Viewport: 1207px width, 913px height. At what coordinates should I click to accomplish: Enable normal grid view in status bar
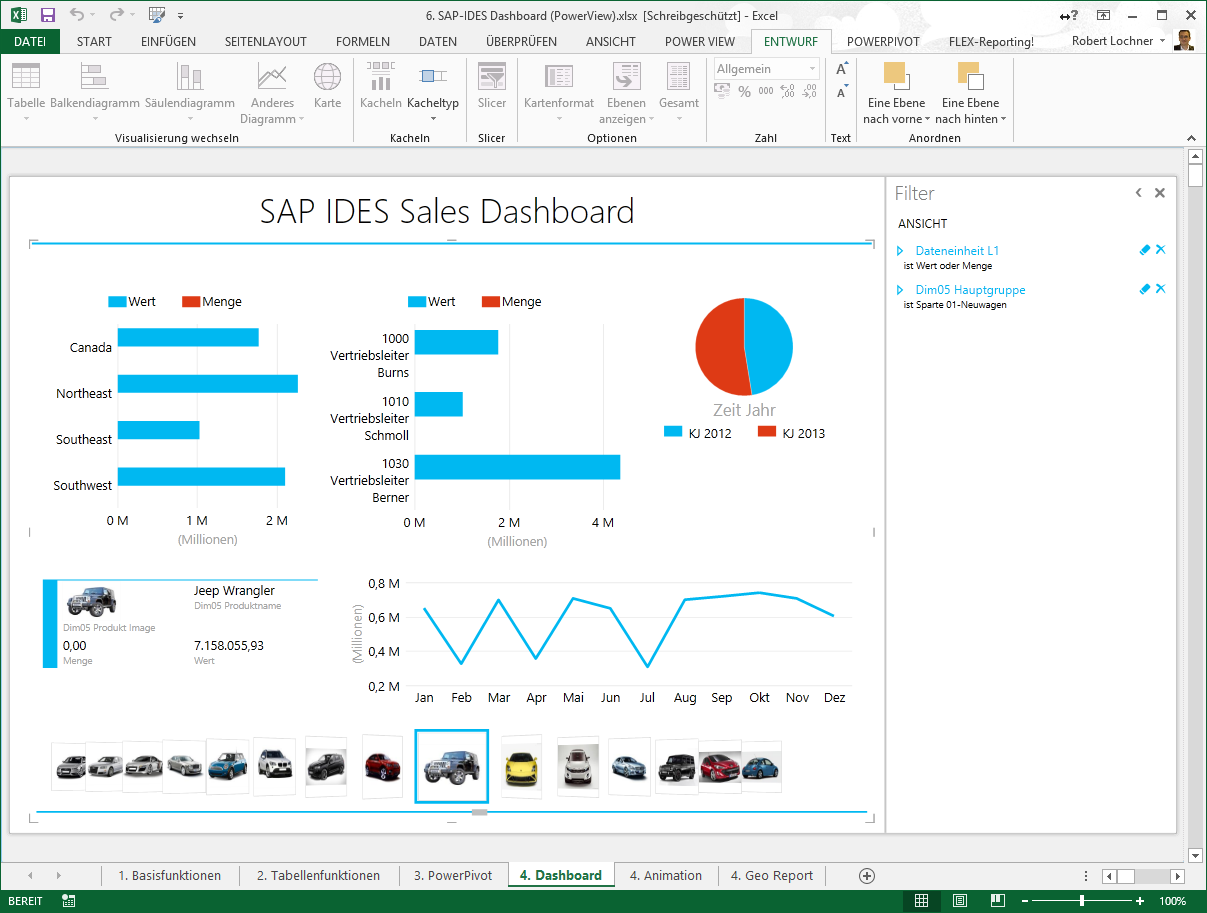point(922,901)
